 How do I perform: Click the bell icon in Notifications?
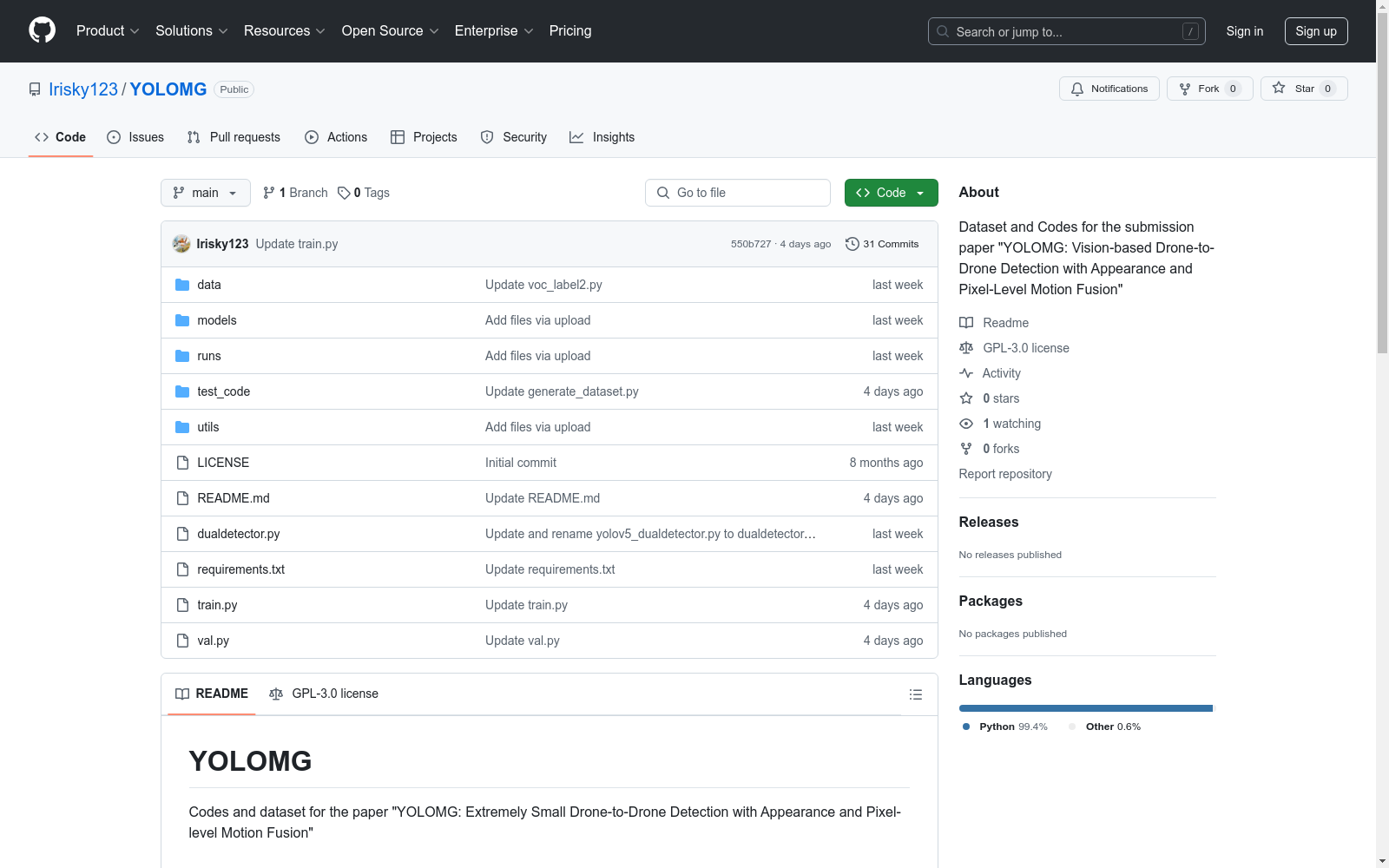coord(1077,89)
